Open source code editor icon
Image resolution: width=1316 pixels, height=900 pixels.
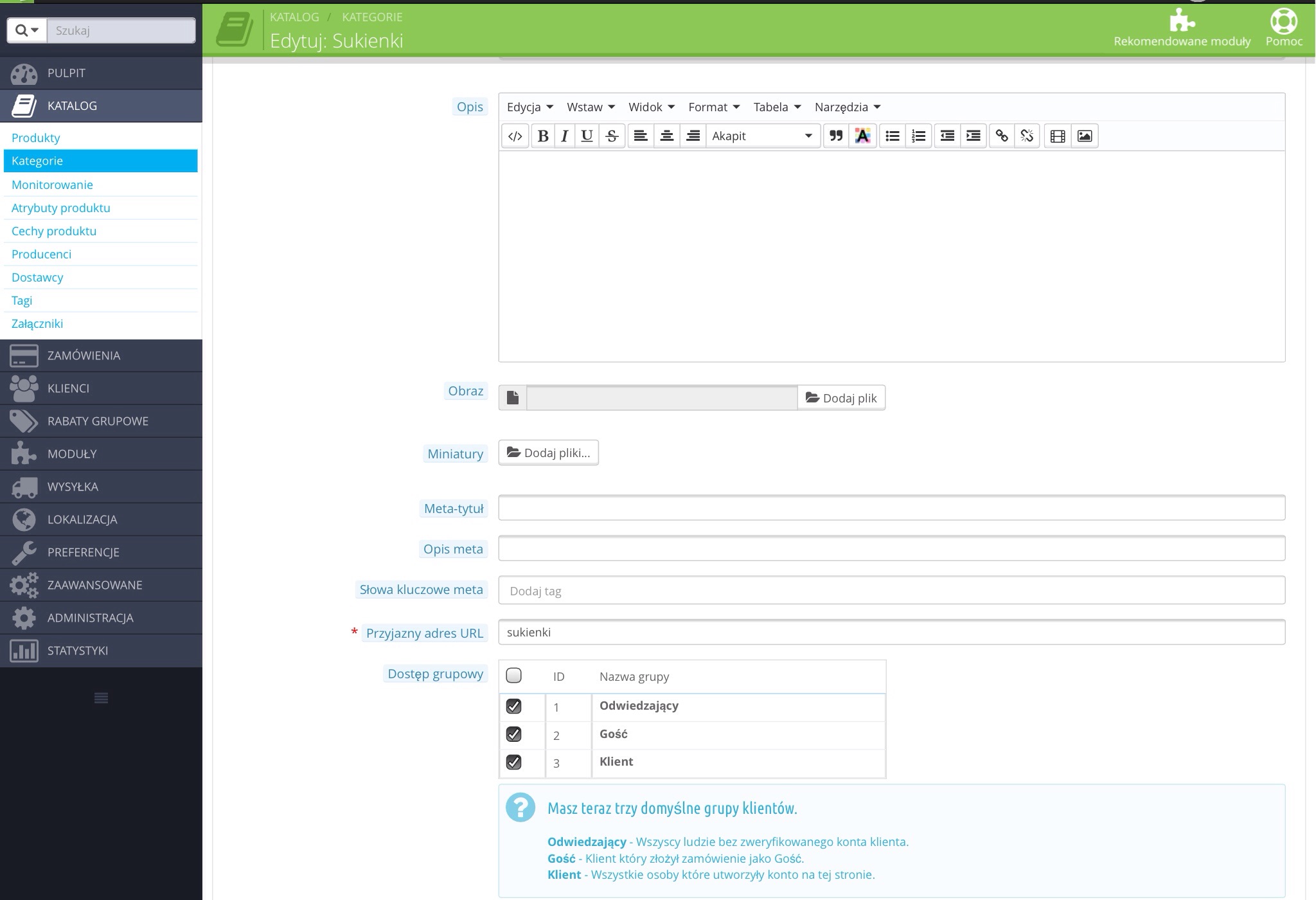click(x=515, y=136)
